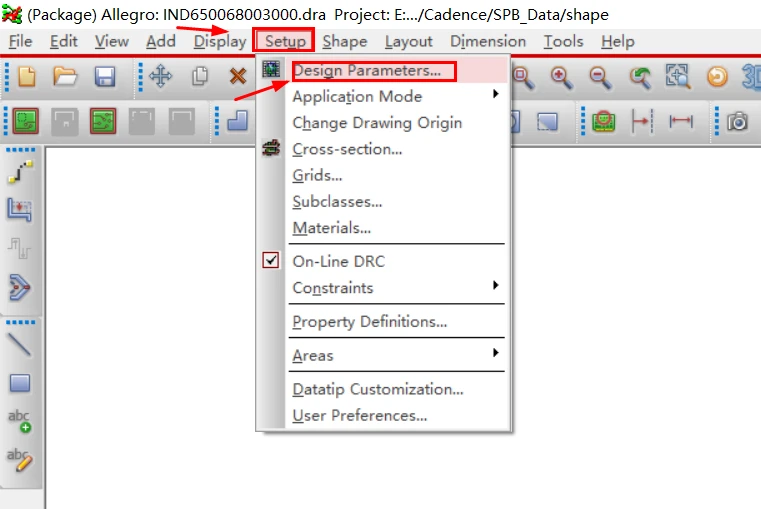Open the Layout menu

click(409, 42)
